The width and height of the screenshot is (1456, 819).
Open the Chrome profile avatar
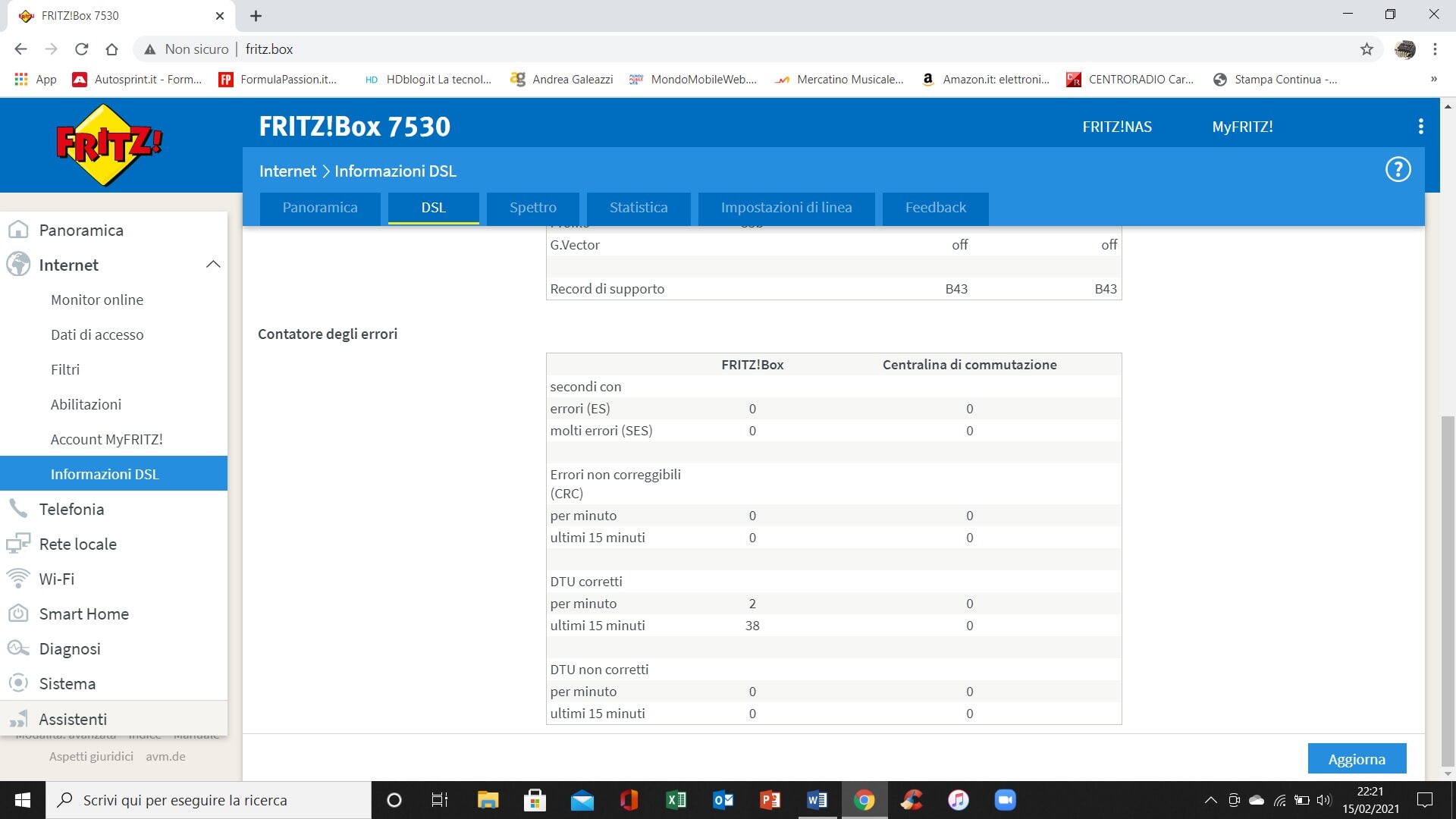point(1404,49)
